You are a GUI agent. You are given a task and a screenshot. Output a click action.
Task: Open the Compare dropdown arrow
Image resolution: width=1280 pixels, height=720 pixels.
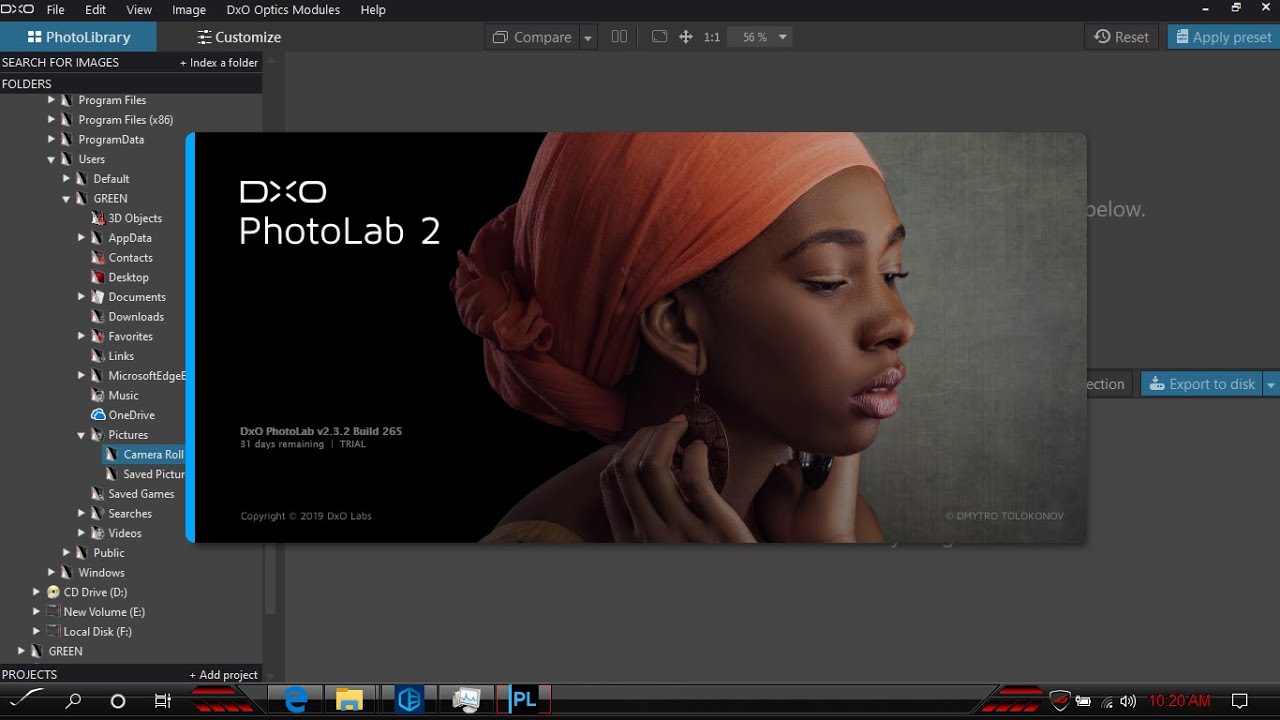coord(588,38)
